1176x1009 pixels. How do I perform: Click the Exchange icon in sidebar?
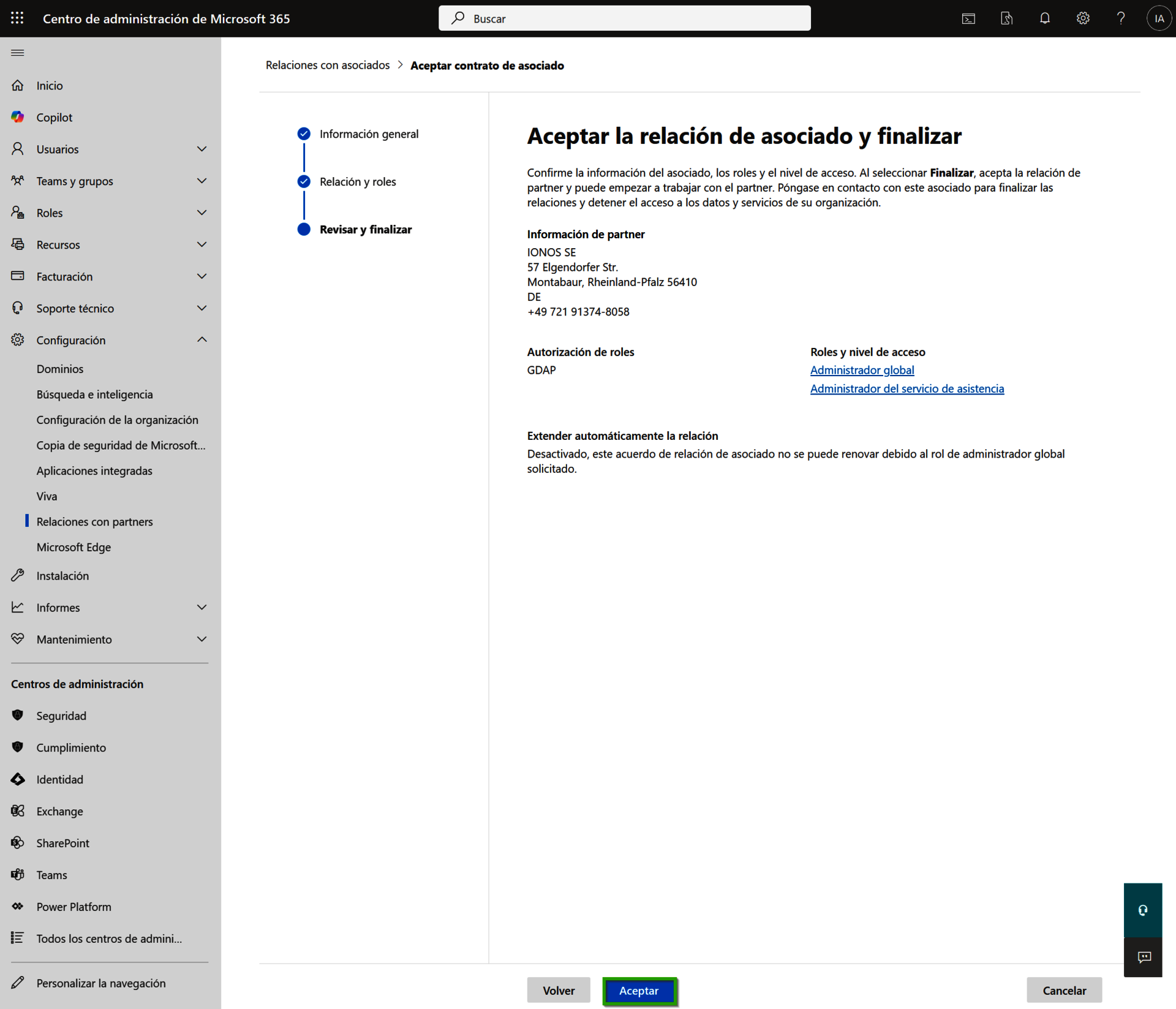(x=18, y=811)
